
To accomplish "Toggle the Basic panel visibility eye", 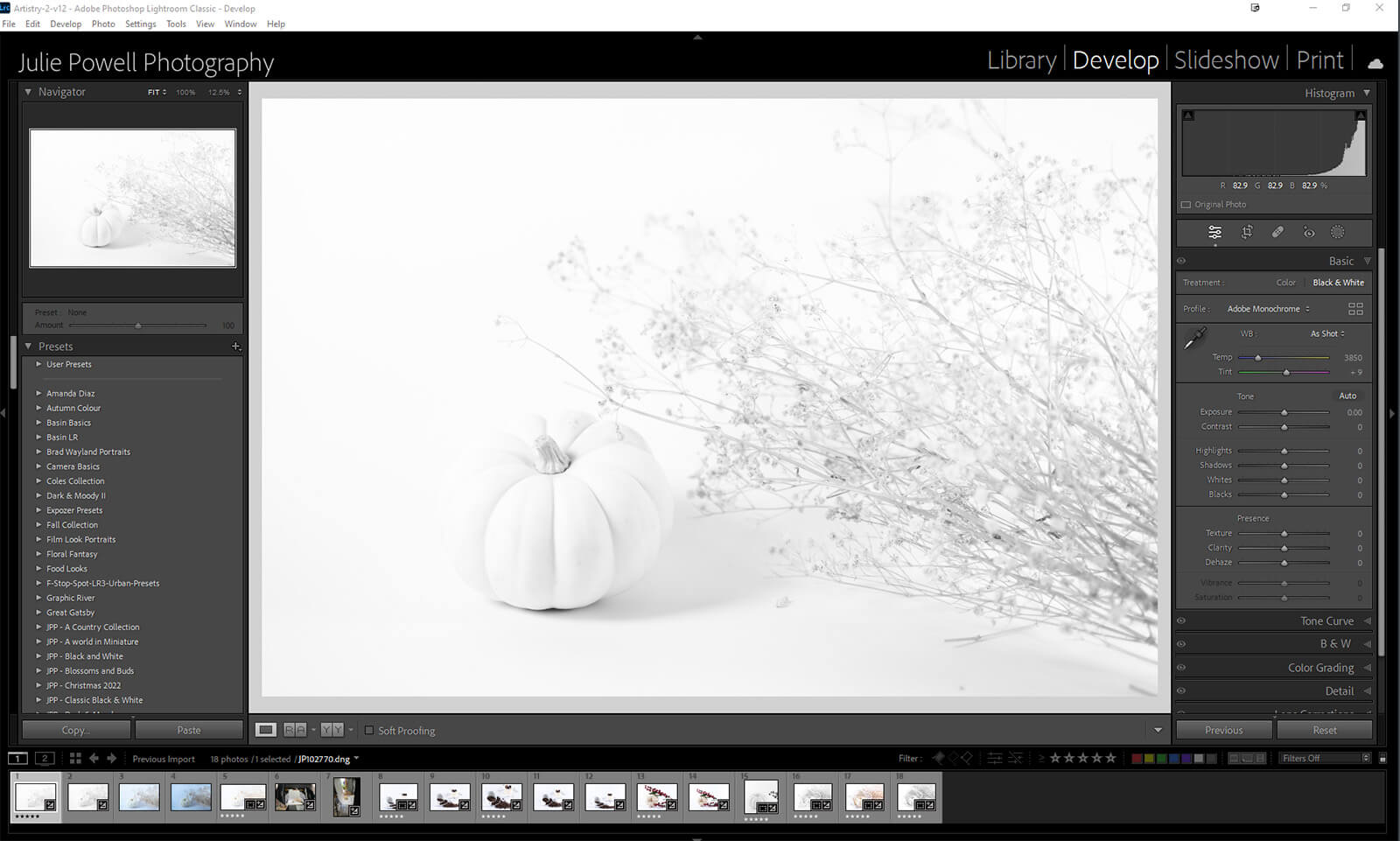I will (x=1181, y=261).
